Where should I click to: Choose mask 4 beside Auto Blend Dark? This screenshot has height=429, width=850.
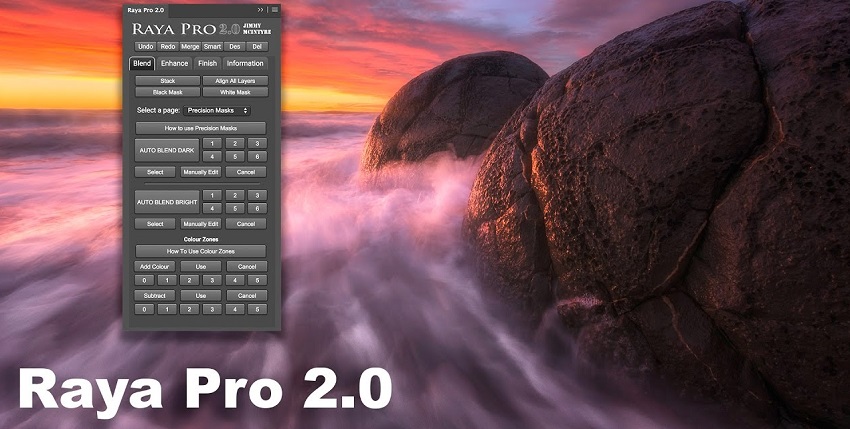pyautogui.click(x=212, y=157)
